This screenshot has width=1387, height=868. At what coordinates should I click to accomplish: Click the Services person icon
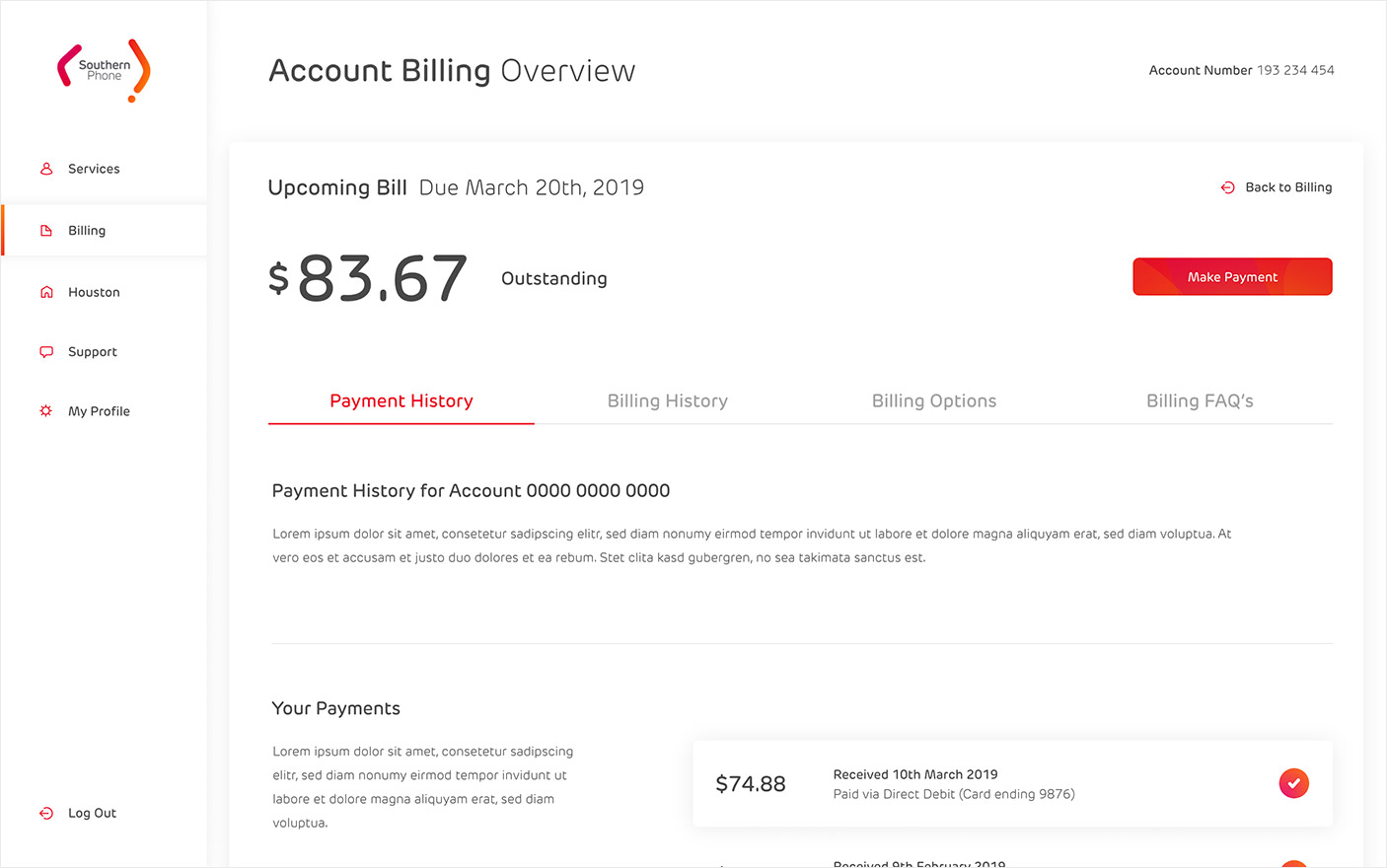pos(46,169)
